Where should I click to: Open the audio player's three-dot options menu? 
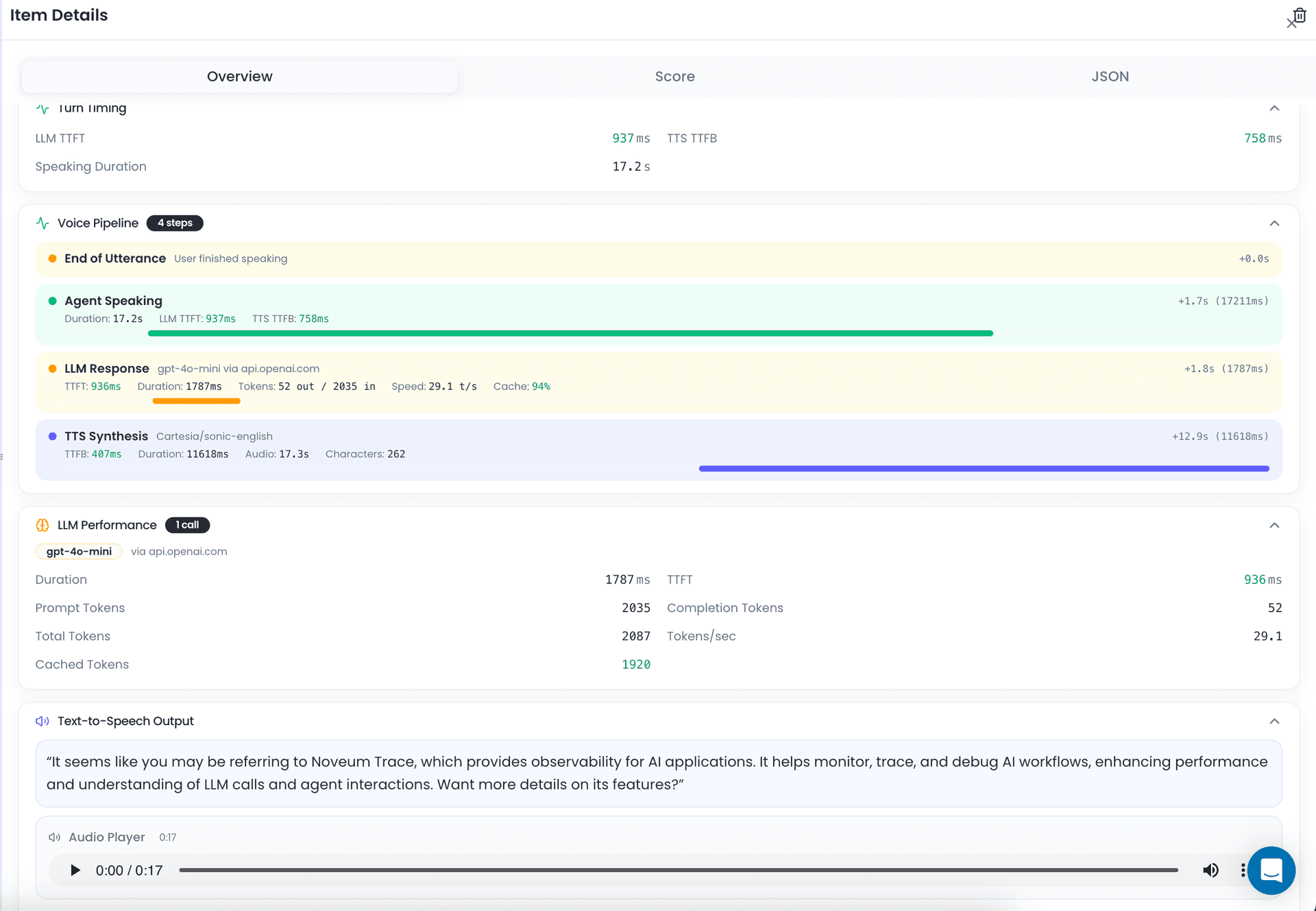click(1243, 870)
